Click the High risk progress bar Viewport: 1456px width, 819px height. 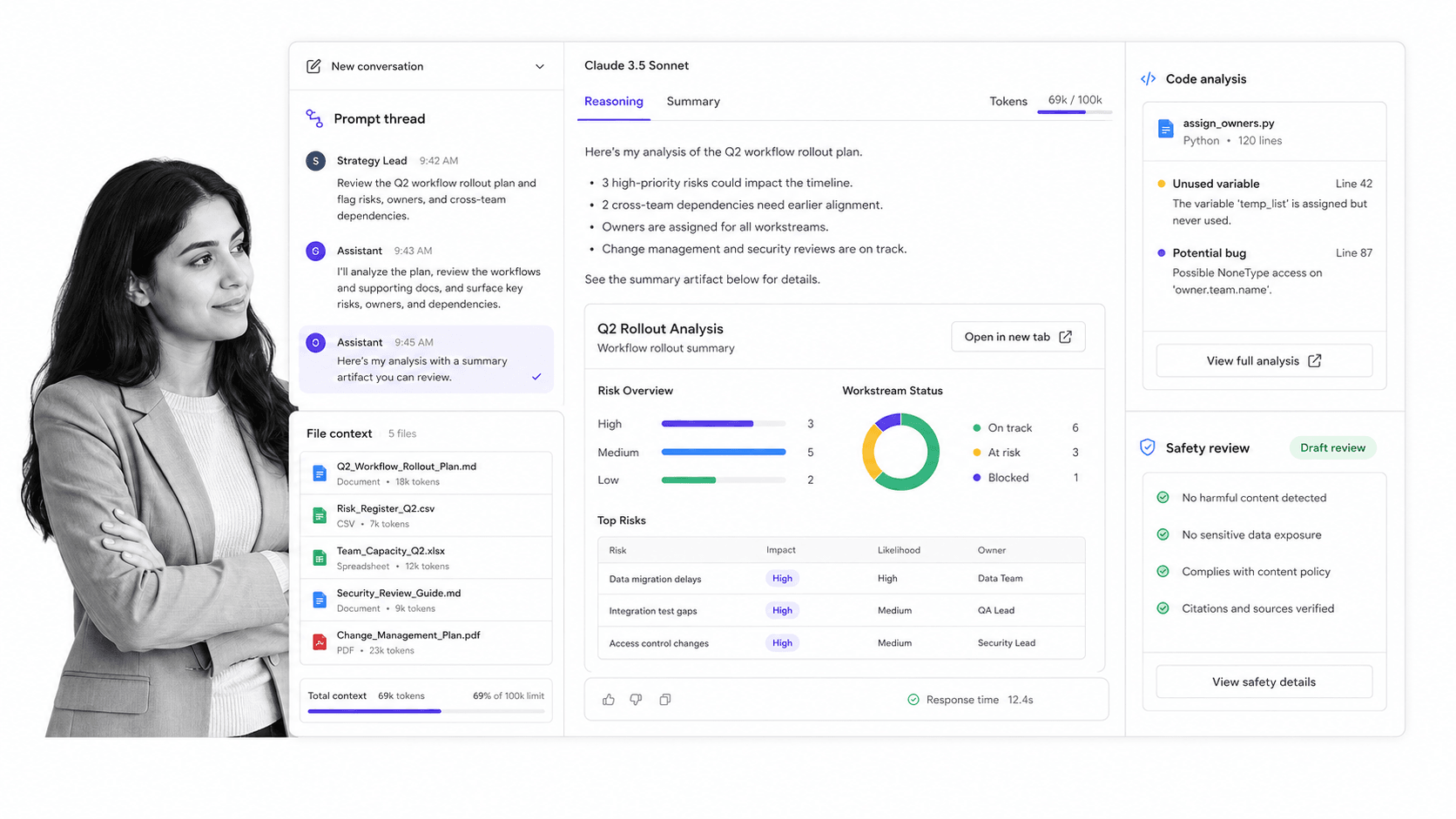point(724,424)
